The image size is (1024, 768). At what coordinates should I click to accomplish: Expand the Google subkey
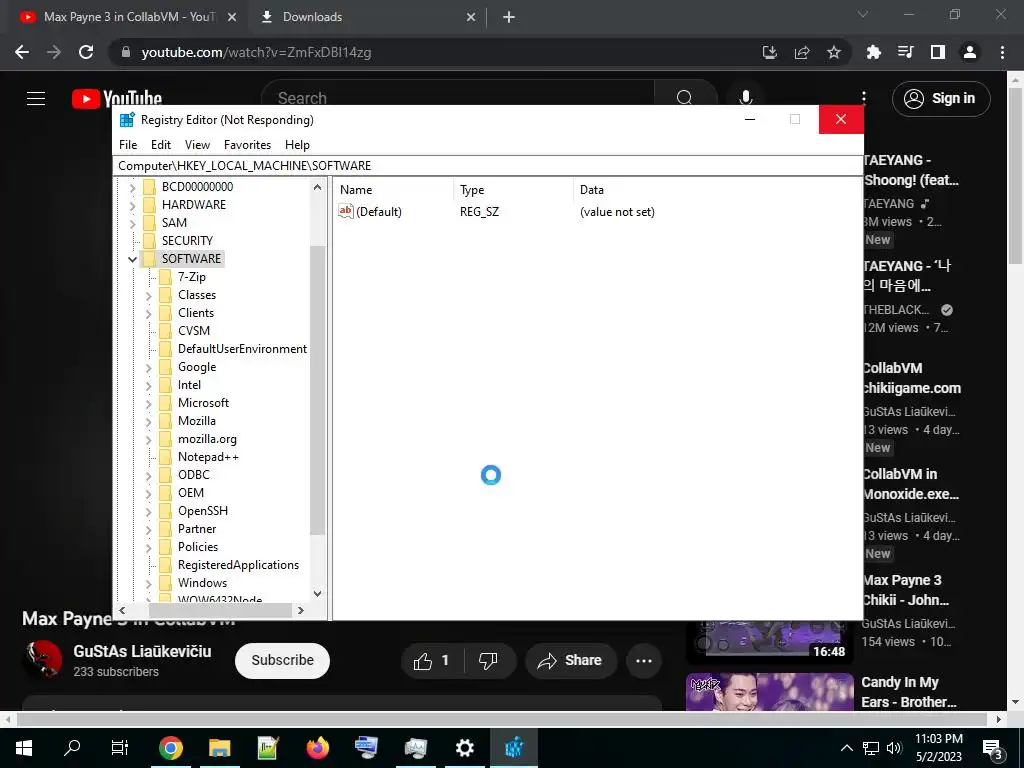tap(148, 368)
